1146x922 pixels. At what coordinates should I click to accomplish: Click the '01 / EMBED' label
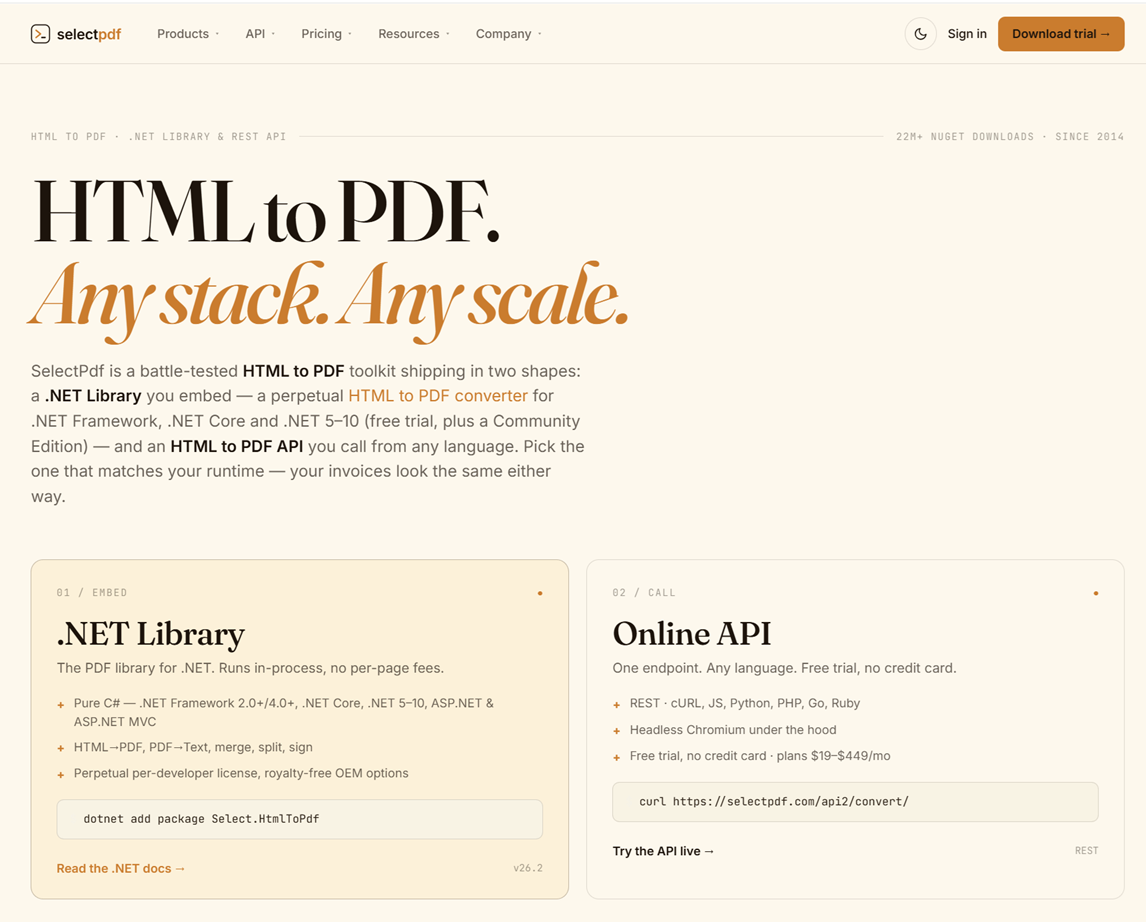pos(91,593)
